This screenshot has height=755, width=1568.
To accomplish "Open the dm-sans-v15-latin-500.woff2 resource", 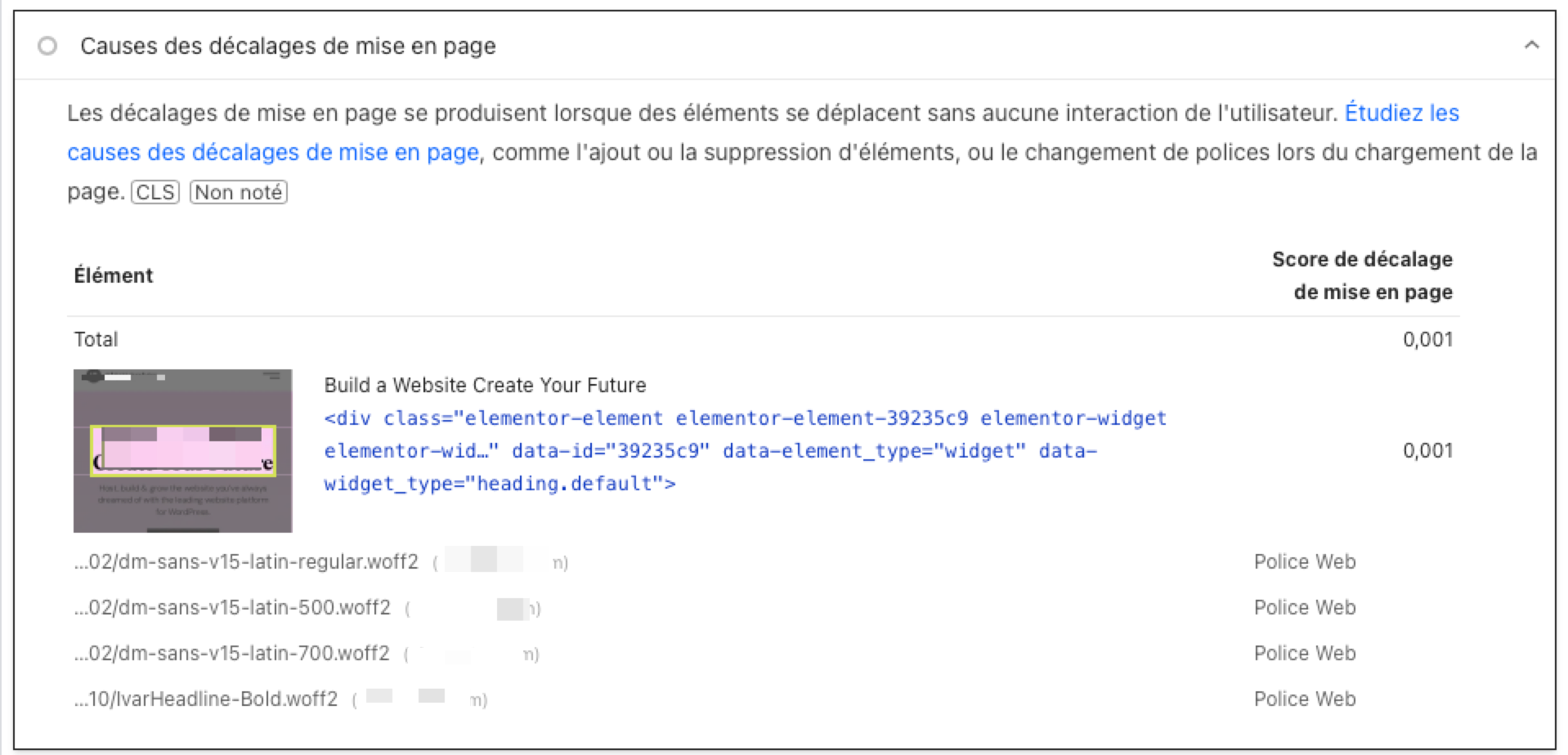I will point(232,608).
